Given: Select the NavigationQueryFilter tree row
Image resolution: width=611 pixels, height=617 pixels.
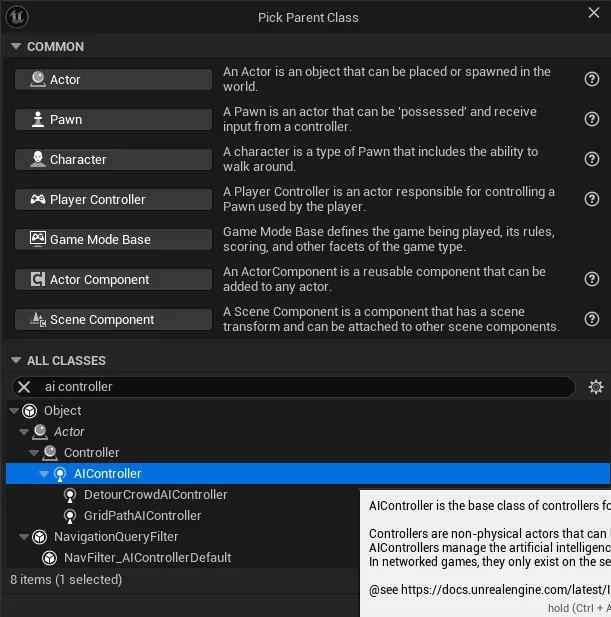Looking at the screenshot, I should (116, 537).
